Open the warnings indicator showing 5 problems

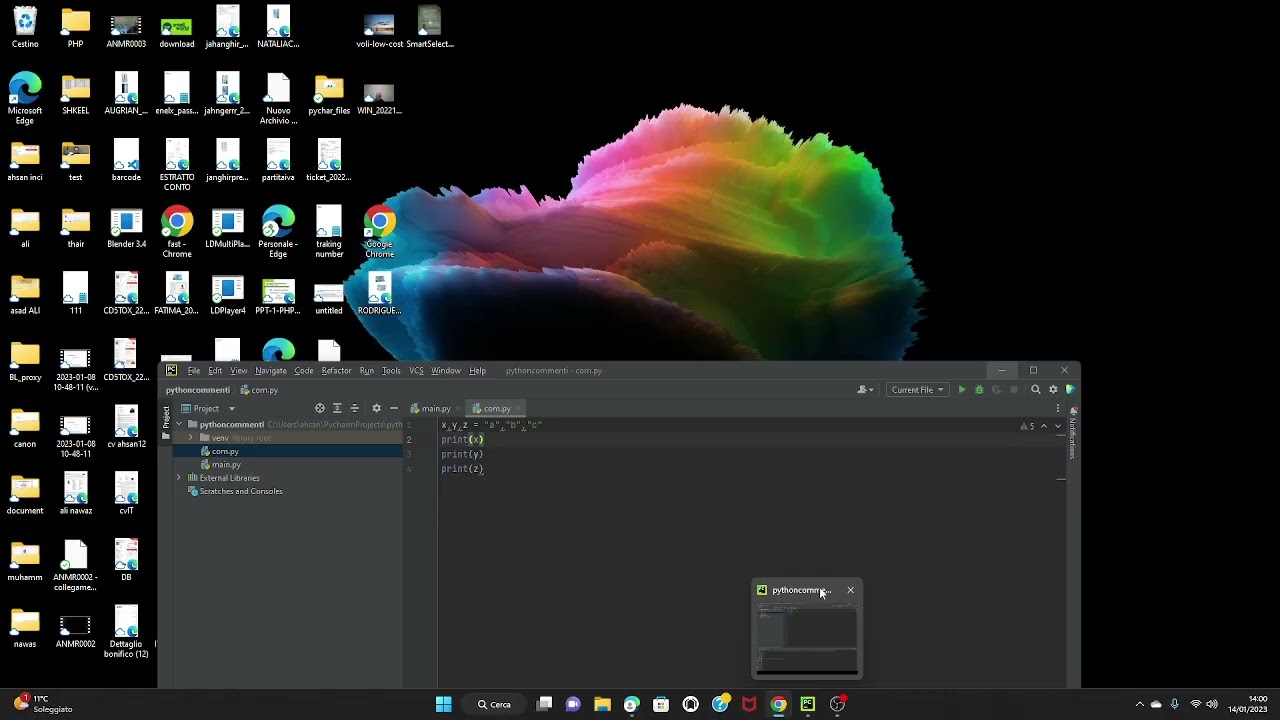click(1027, 426)
